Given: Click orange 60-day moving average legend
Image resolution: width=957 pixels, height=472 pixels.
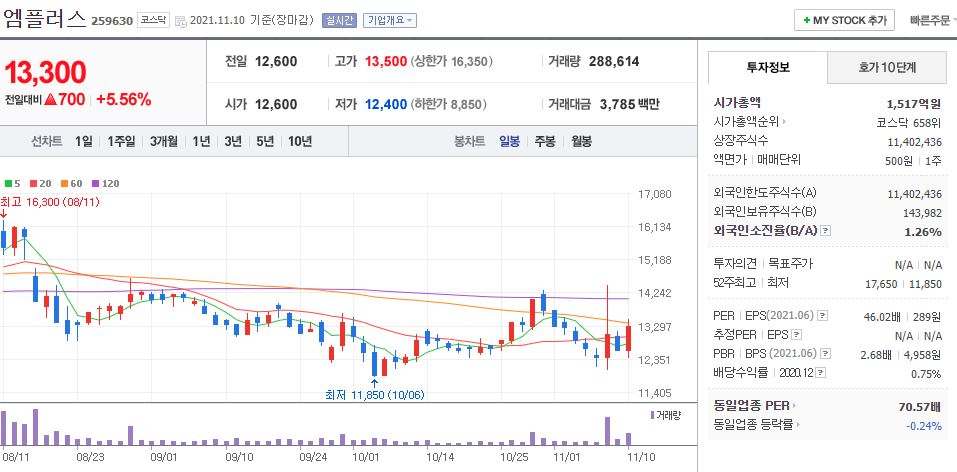Looking at the screenshot, I should [x=71, y=183].
